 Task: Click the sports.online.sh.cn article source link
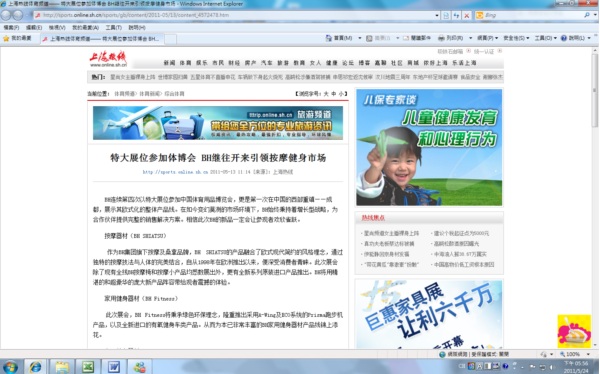[175, 172]
